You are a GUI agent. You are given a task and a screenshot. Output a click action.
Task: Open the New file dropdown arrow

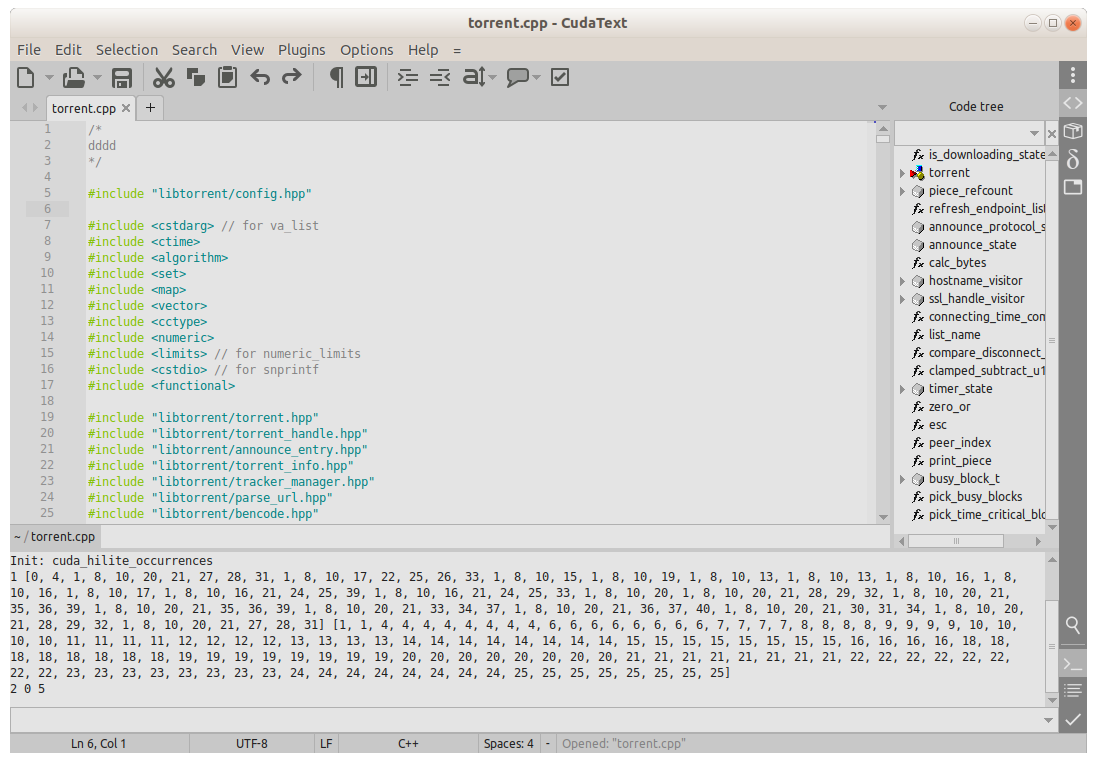pos(49,78)
